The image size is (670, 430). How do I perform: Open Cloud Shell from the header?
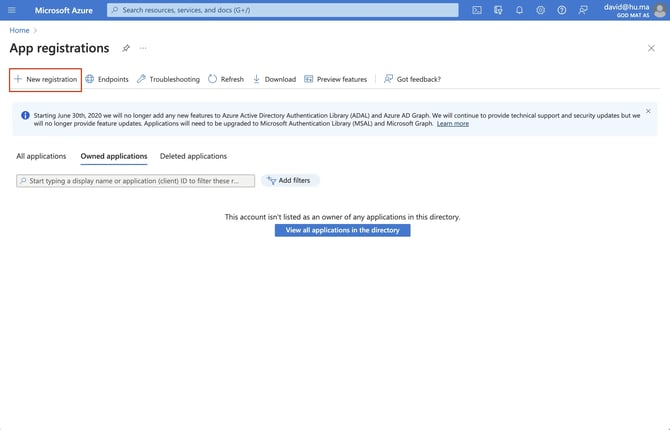[x=477, y=10]
